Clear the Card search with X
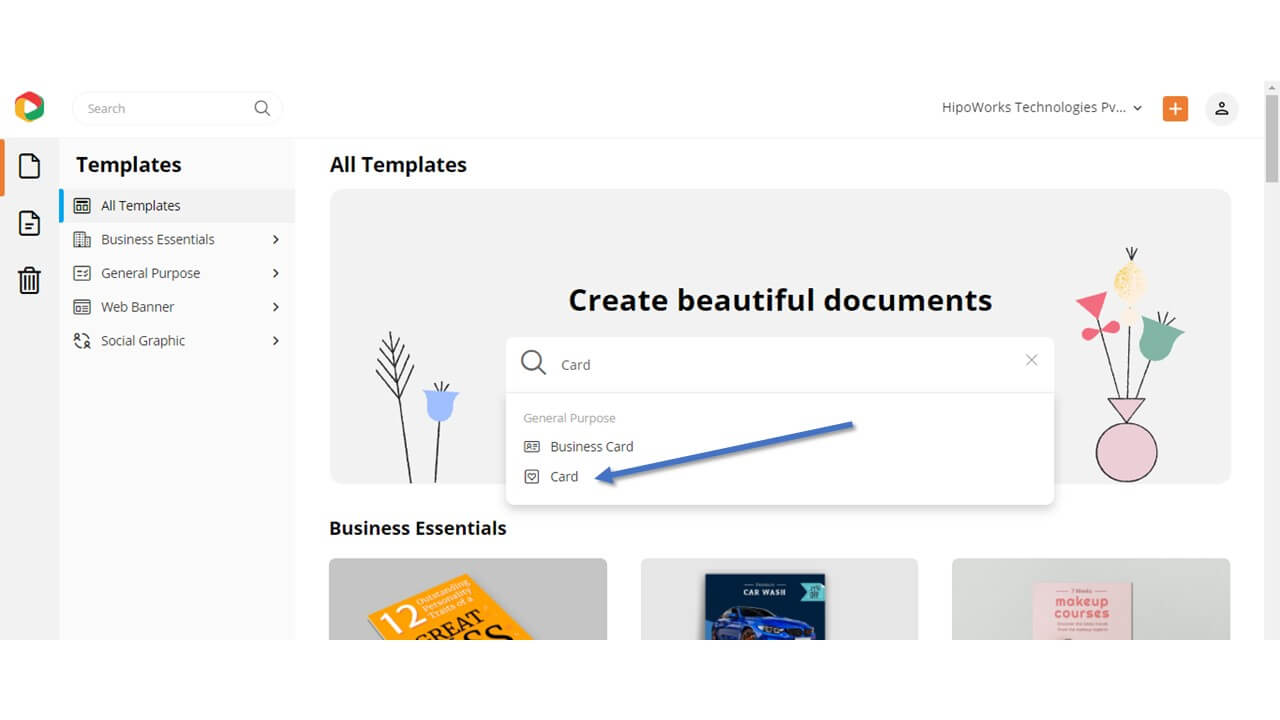1280x720 pixels. point(1031,360)
